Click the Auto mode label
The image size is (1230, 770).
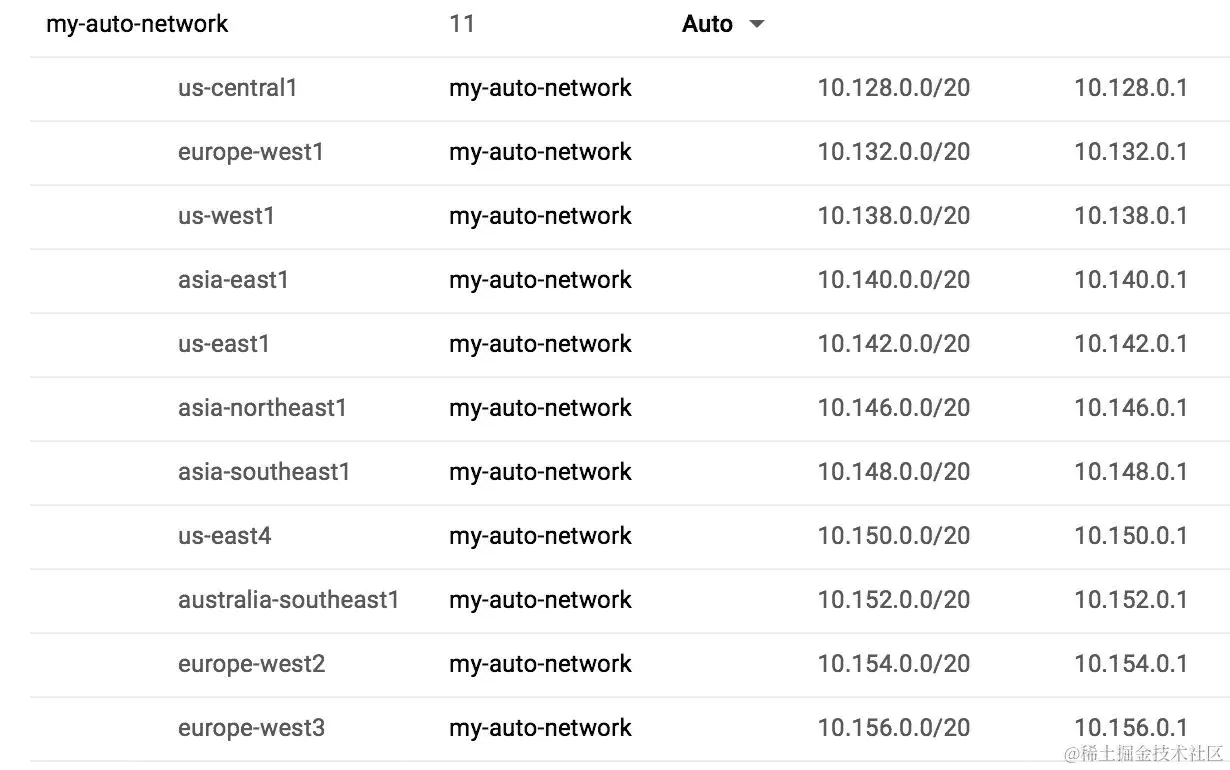(x=707, y=24)
